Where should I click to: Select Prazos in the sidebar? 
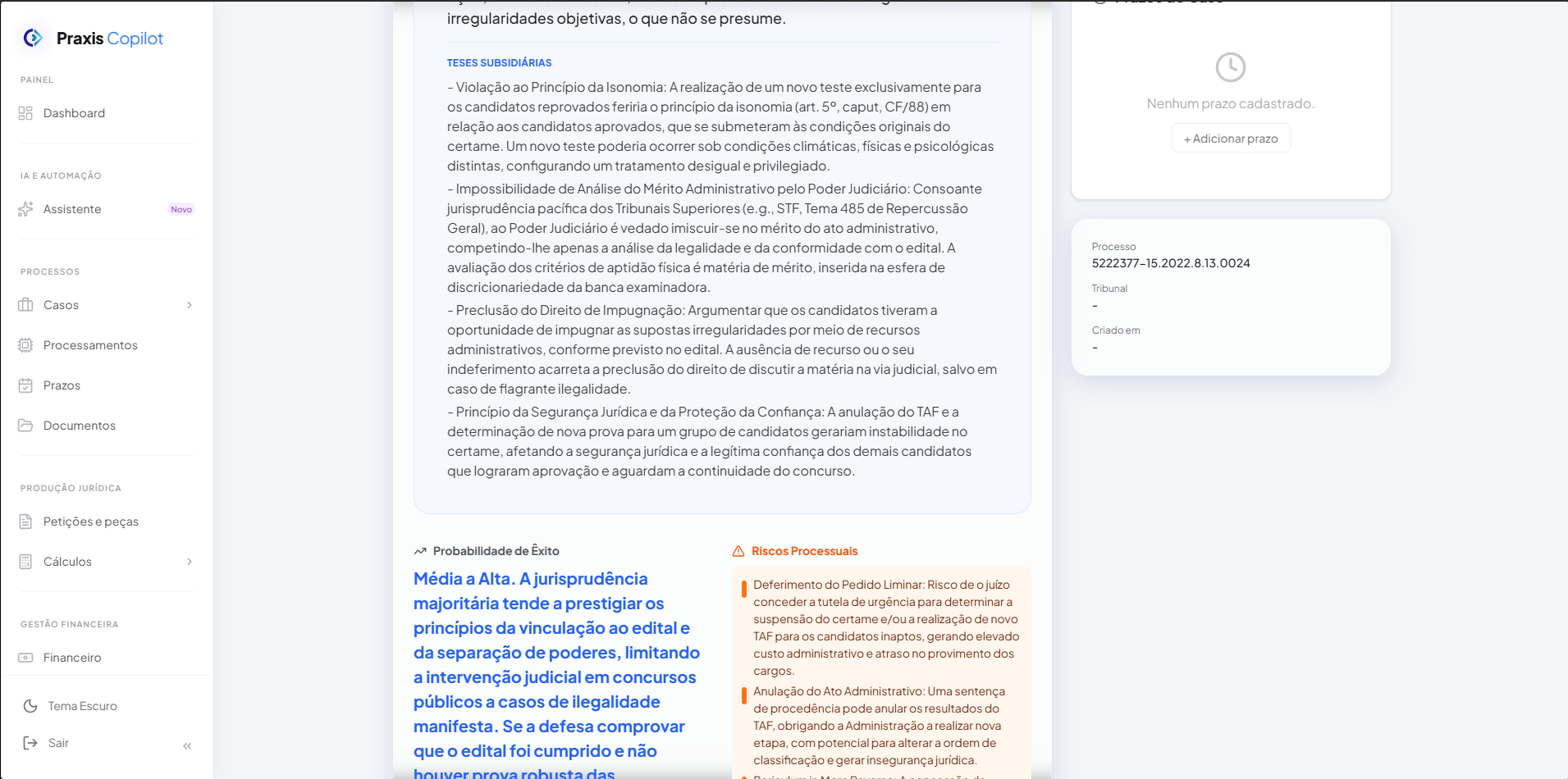click(x=60, y=385)
